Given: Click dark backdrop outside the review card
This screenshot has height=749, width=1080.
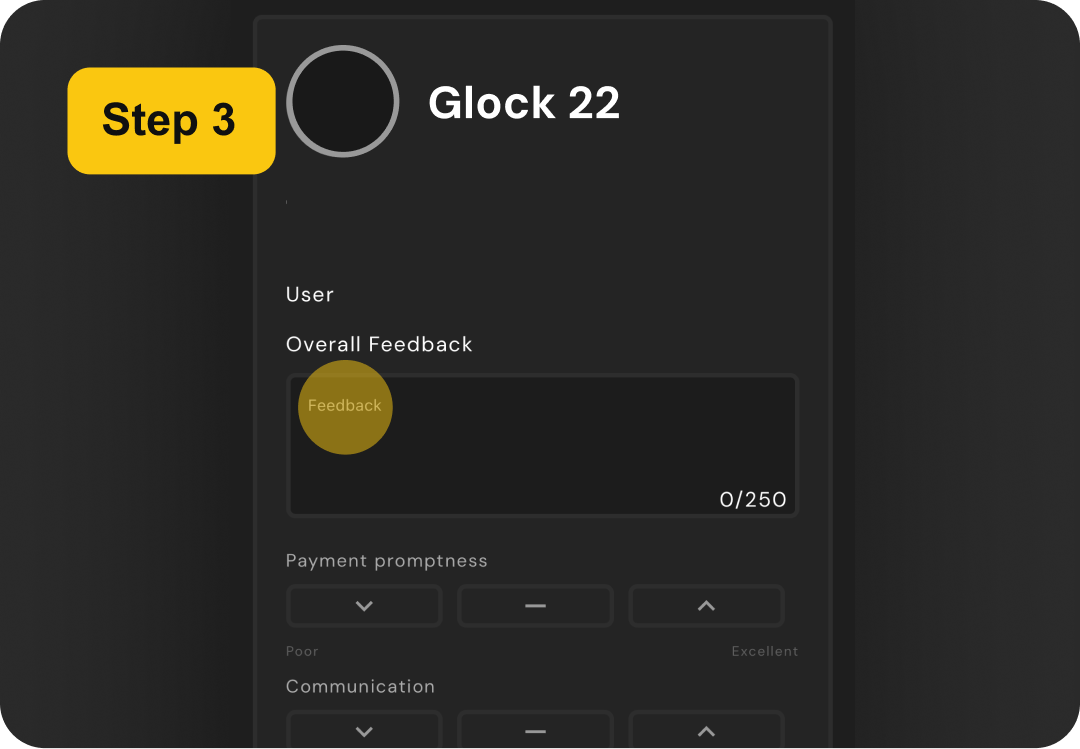Looking at the screenshot, I should 950,400.
